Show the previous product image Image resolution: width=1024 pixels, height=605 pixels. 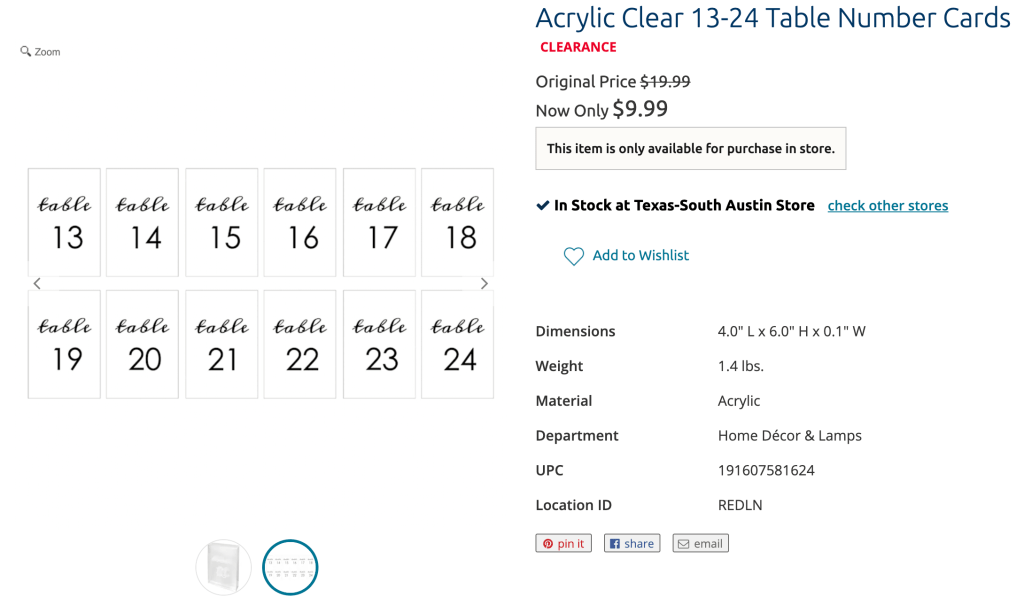[37, 284]
